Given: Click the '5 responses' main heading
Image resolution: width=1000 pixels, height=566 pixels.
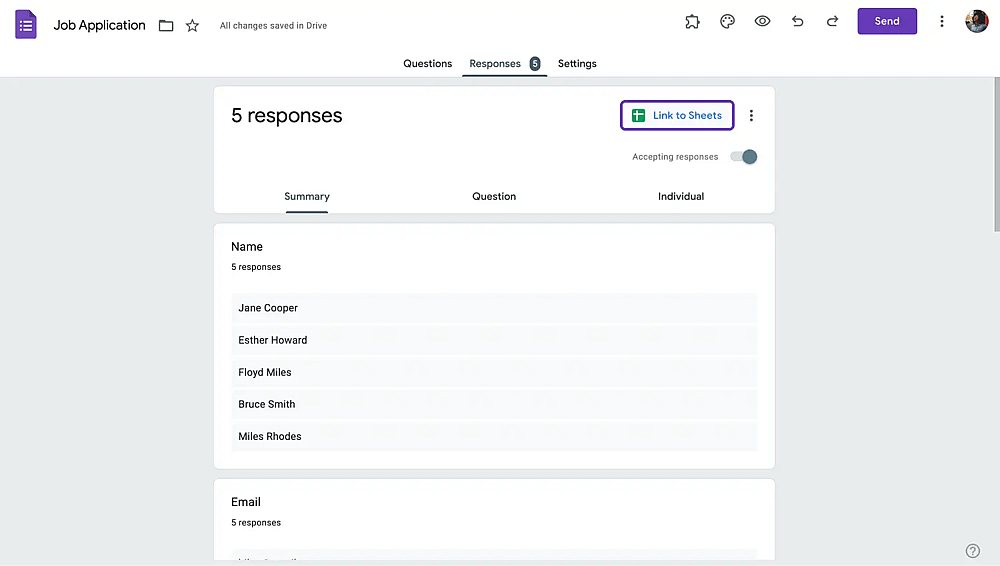Looking at the screenshot, I should click(286, 115).
